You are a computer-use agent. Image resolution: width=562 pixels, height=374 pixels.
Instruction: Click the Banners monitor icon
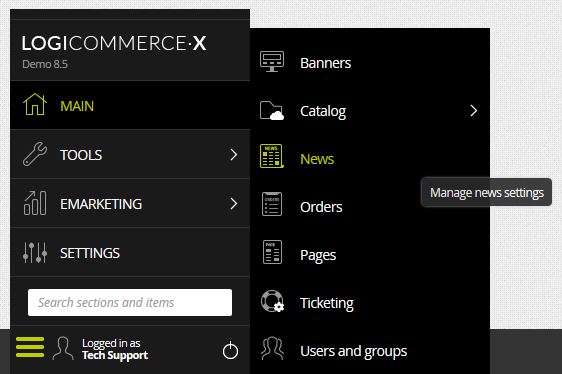272,62
